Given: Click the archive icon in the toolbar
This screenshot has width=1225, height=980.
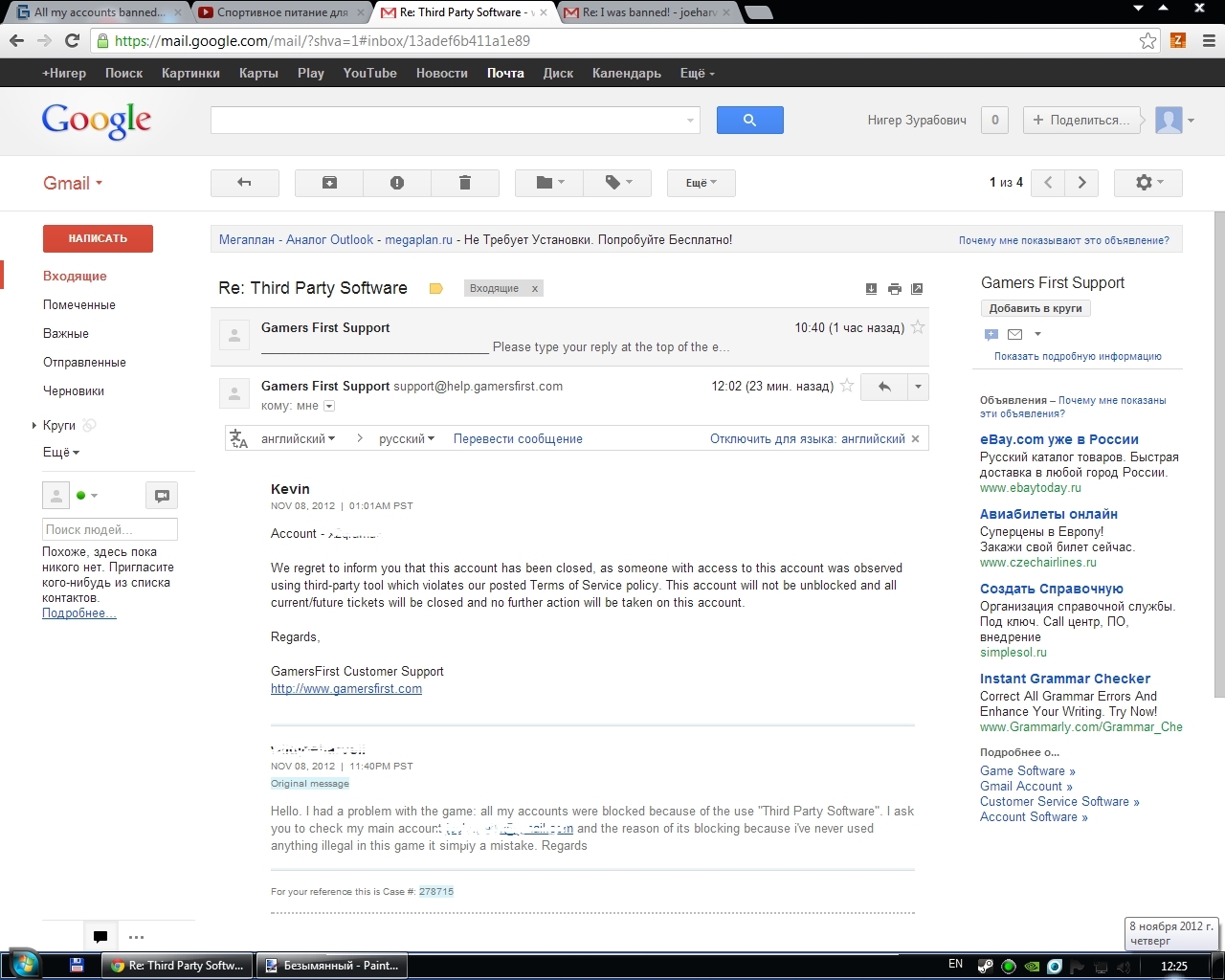Looking at the screenshot, I should (x=329, y=183).
